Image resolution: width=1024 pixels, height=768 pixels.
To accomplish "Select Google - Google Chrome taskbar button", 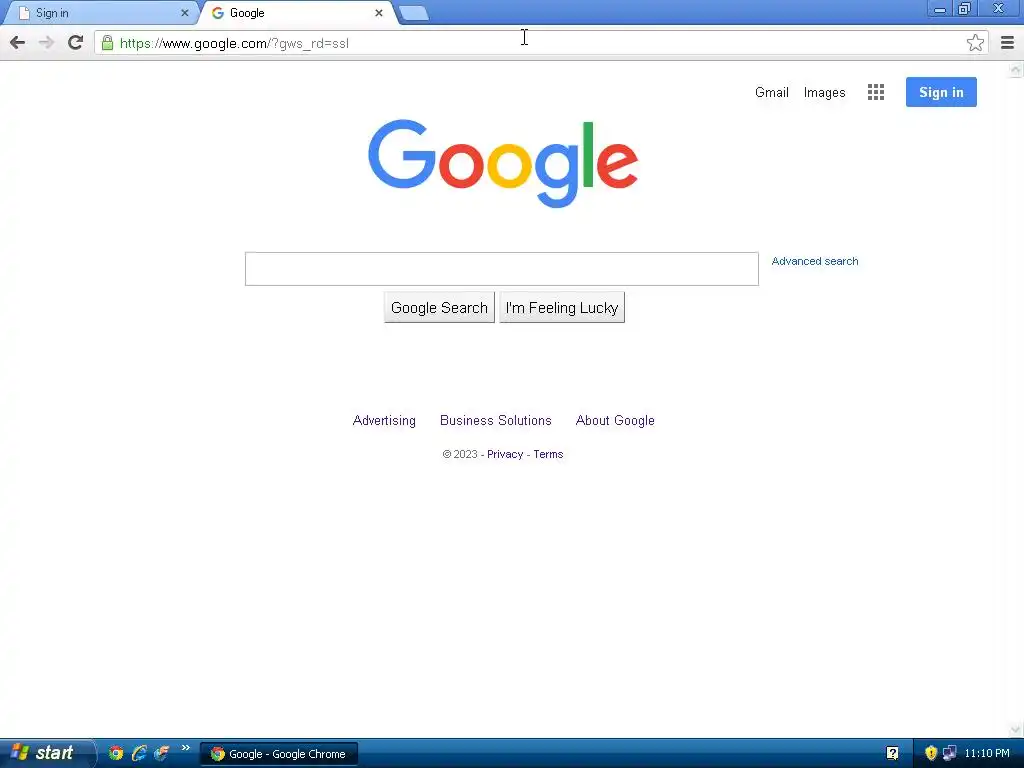I will [x=279, y=754].
